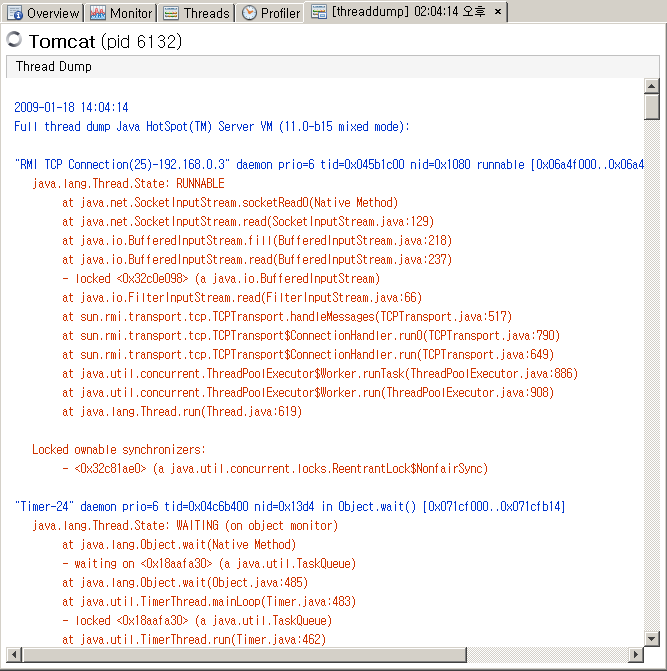The image size is (667, 671).
Task: Click the Tomcat loading spinner icon
Action: pyautogui.click(x=14, y=40)
